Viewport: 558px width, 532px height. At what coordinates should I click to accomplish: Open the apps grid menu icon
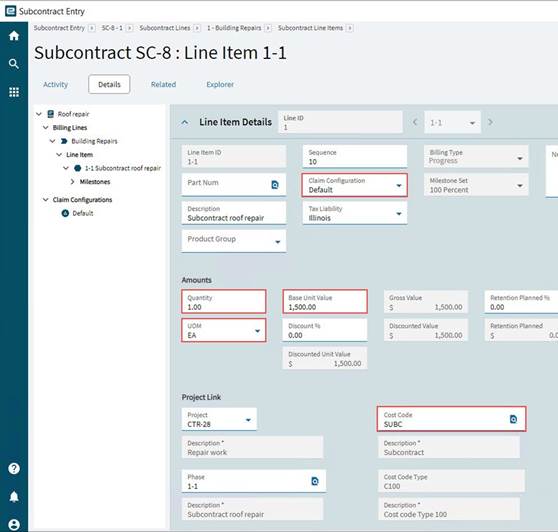(14, 92)
